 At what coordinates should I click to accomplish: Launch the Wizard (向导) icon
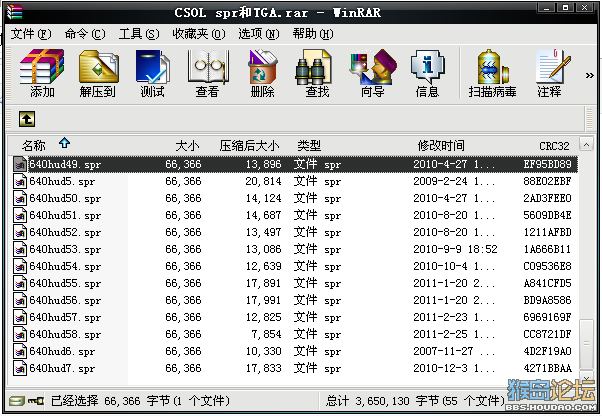[x=372, y=73]
